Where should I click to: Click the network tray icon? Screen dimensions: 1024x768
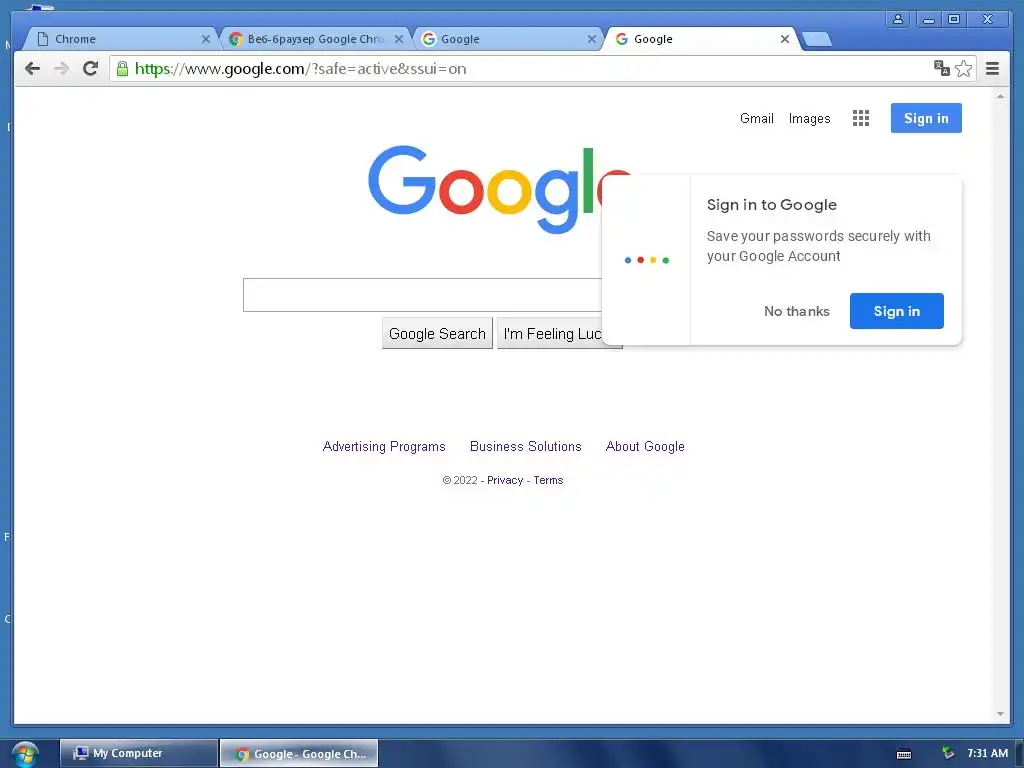pyautogui.click(x=948, y=753)
